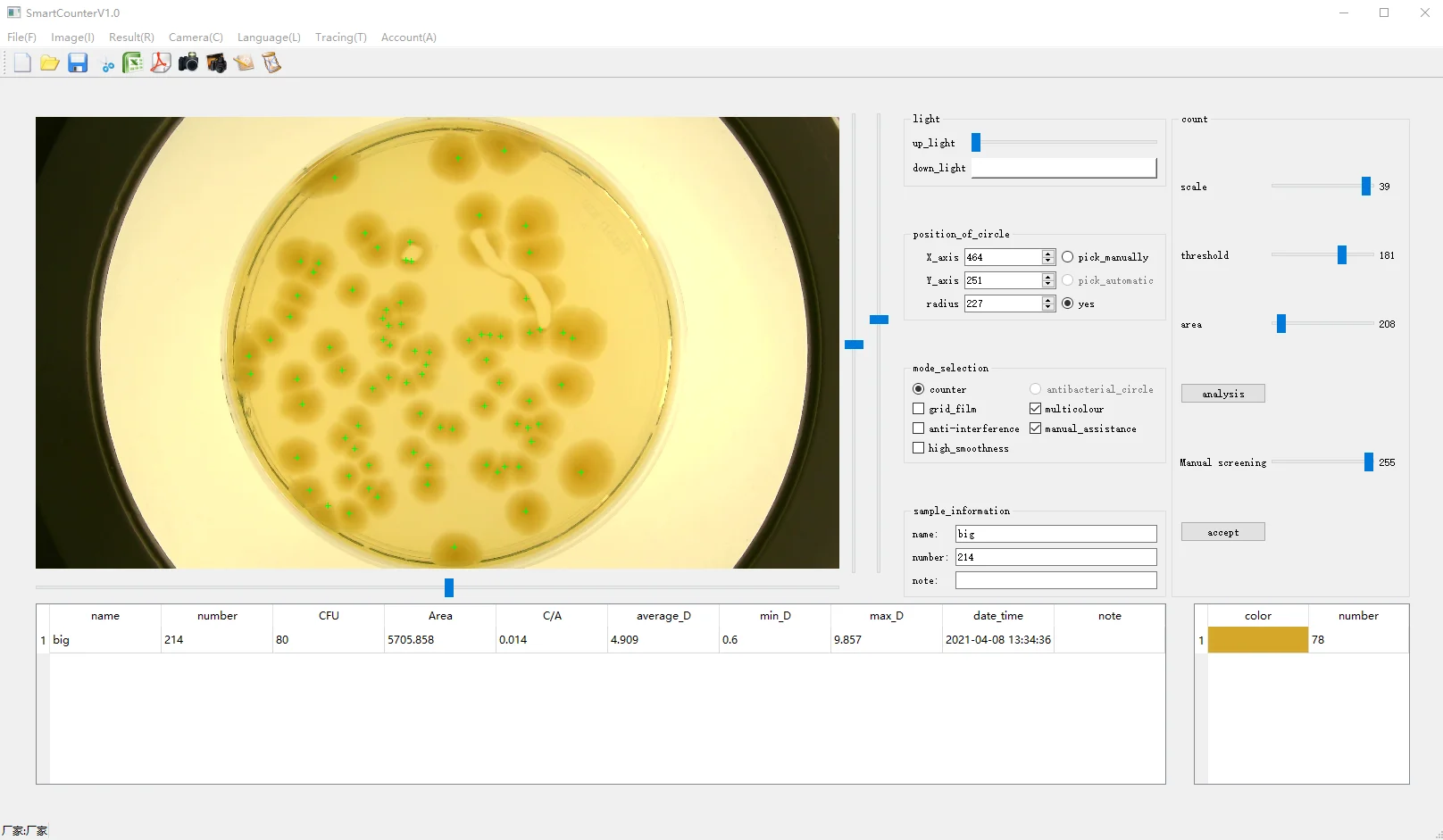Click the X_axis value field
The width and height of the screenshot is (1443, 840).
click(x=1003, y=257)
